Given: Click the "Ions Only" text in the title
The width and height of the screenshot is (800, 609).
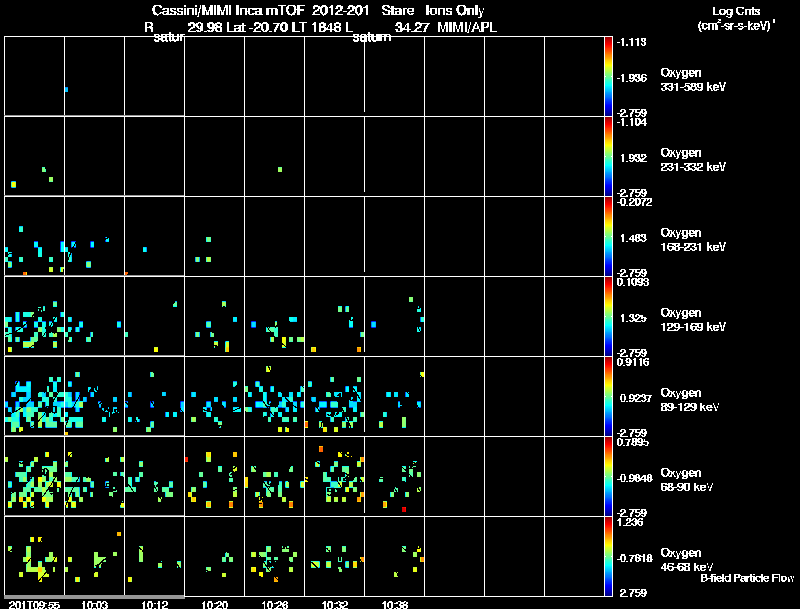Looking at the screenshot, I should (x=455, y=10).
